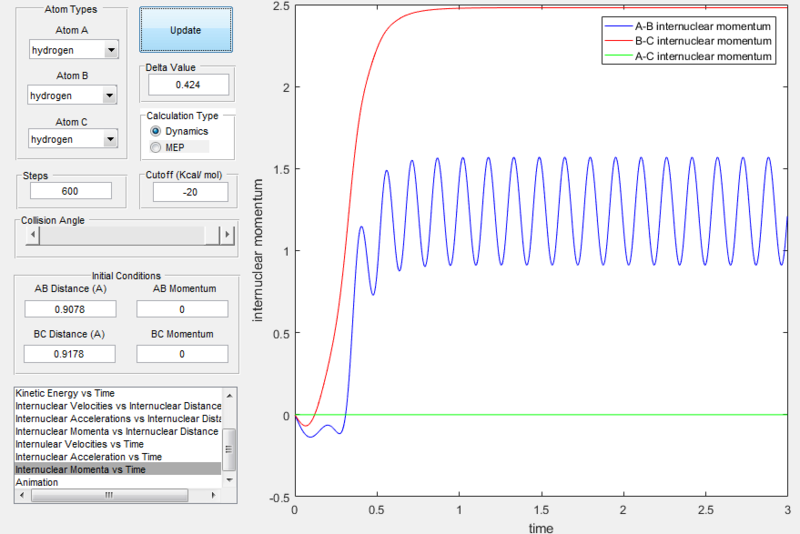800x534 pixels.
Task: Select the Animation list entry
Action: (x=118, y=482)
